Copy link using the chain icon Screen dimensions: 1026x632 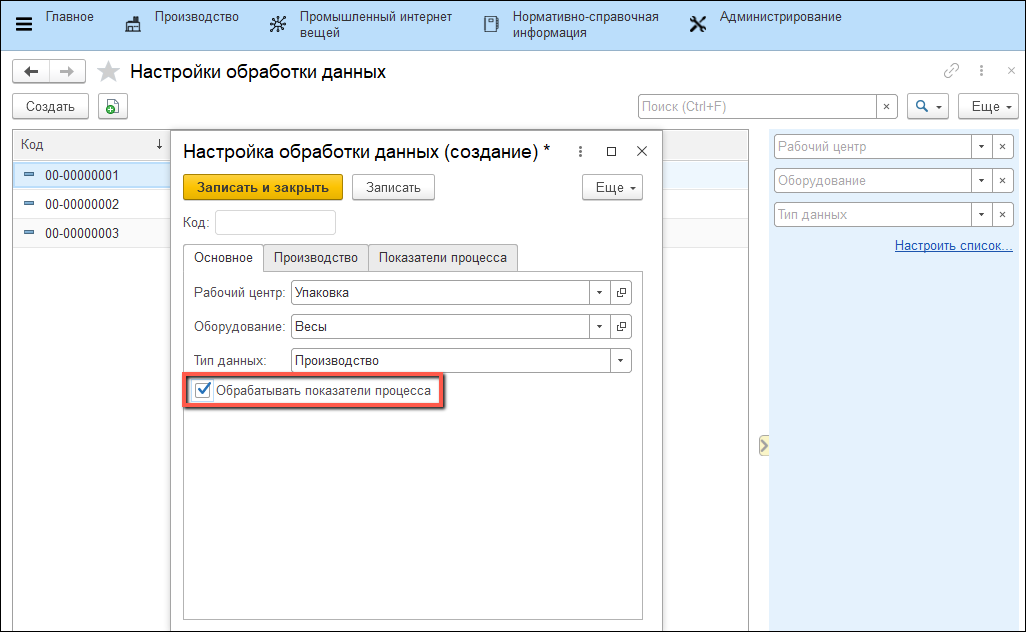pos(951,71)
